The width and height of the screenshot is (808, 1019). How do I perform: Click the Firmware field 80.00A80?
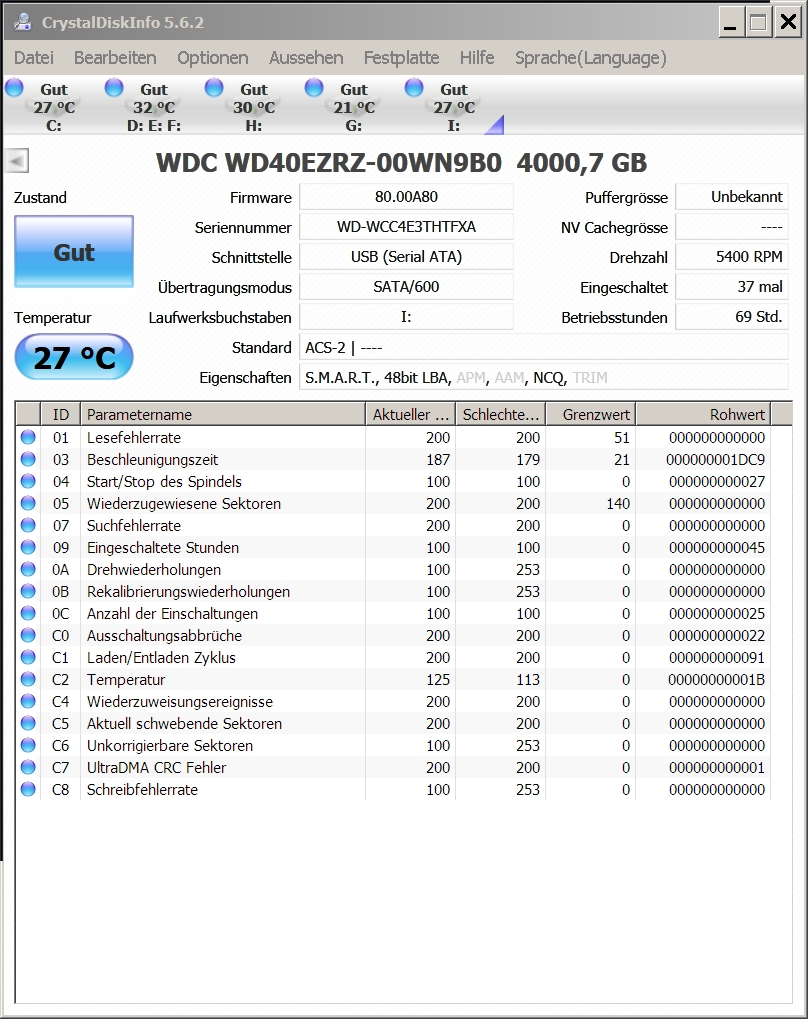pos(406,197)
